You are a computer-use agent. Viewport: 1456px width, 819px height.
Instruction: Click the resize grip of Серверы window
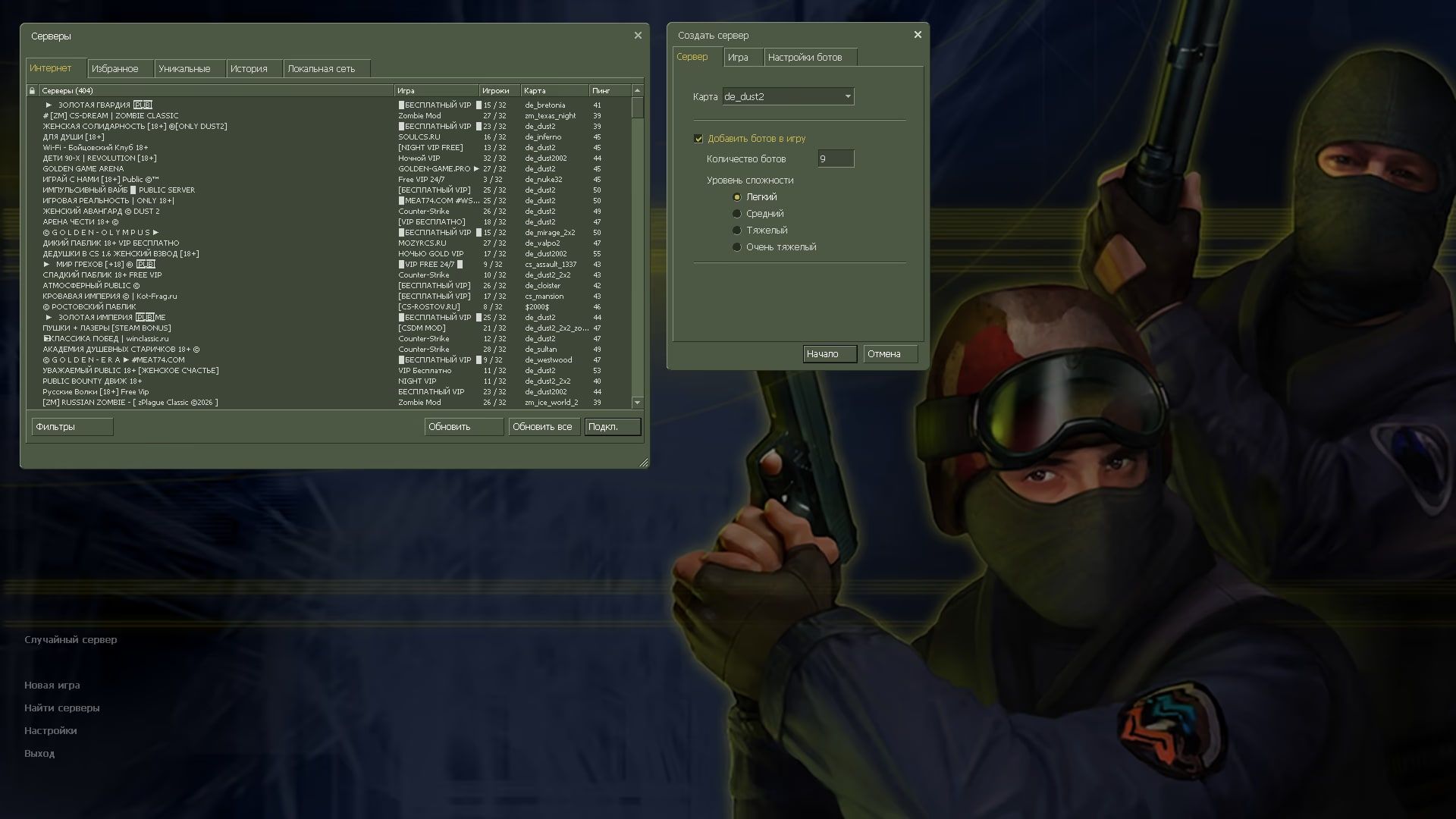tap(644, 462)
